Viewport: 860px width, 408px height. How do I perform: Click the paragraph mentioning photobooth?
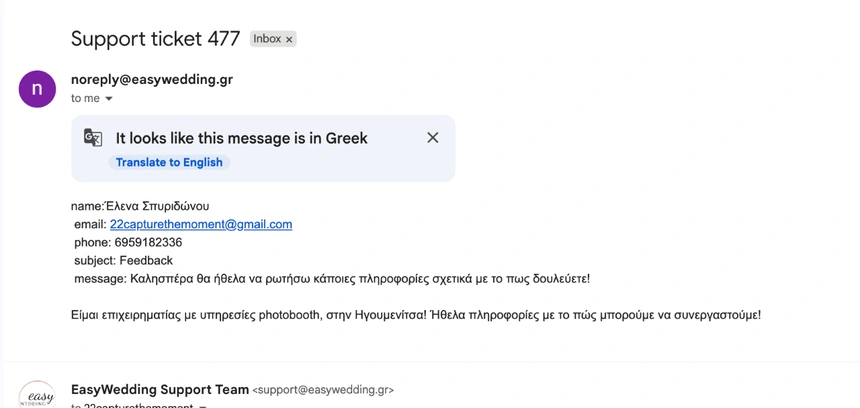[x=415, y=315]
